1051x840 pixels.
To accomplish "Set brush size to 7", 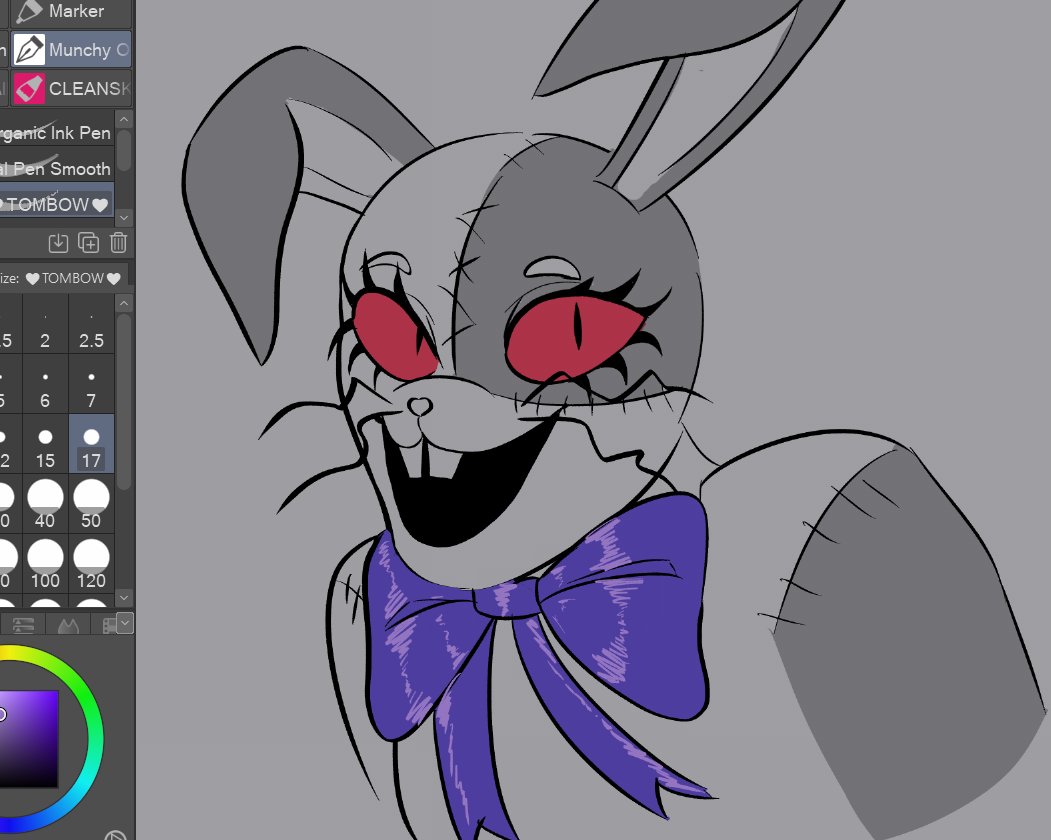I will [91, 384].
